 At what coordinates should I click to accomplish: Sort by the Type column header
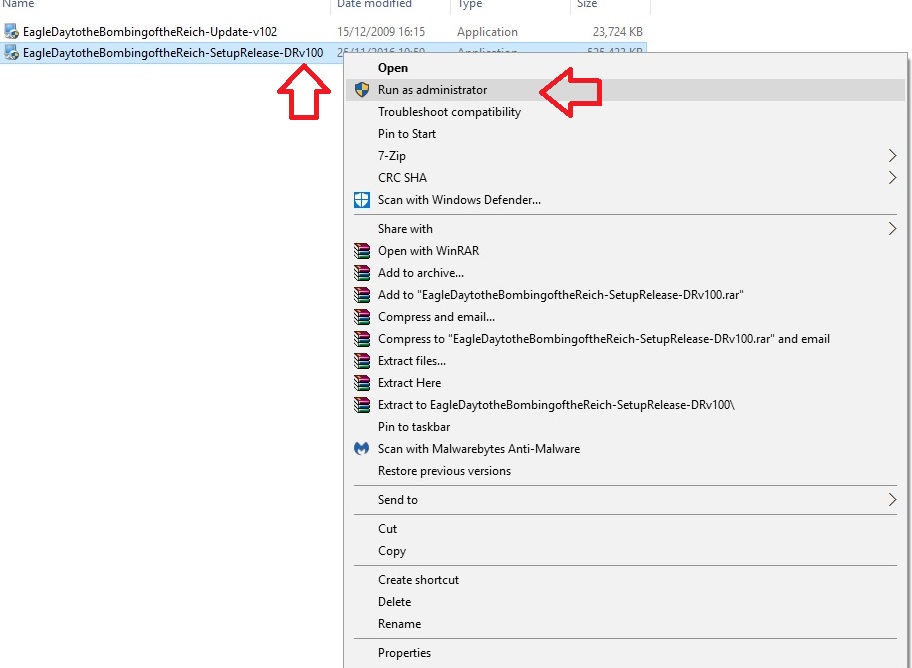point(469,3)
